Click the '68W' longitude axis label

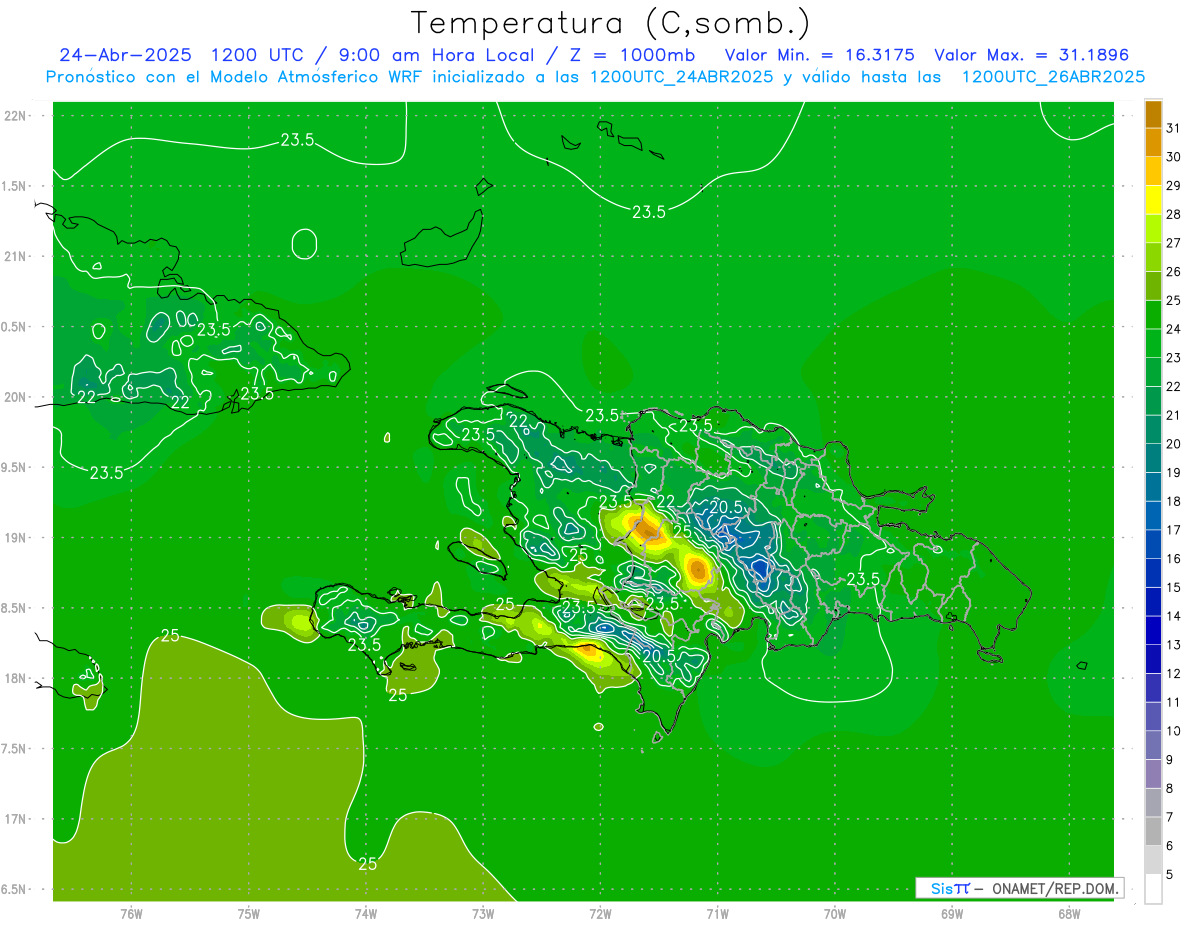pyautogui.click(x=1069, y=912)
